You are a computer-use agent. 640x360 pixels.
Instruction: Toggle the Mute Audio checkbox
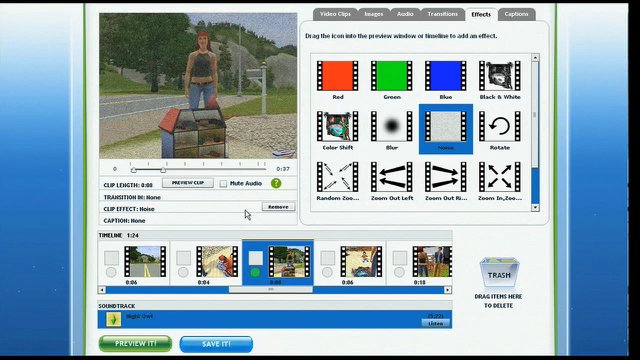coord(223,184)
